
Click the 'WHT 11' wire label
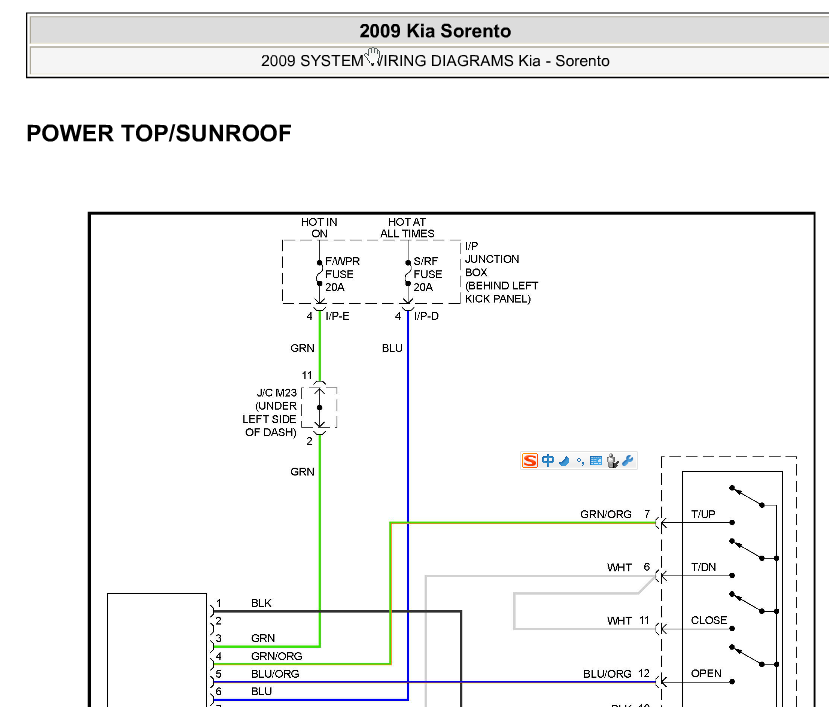coord(628,621)
